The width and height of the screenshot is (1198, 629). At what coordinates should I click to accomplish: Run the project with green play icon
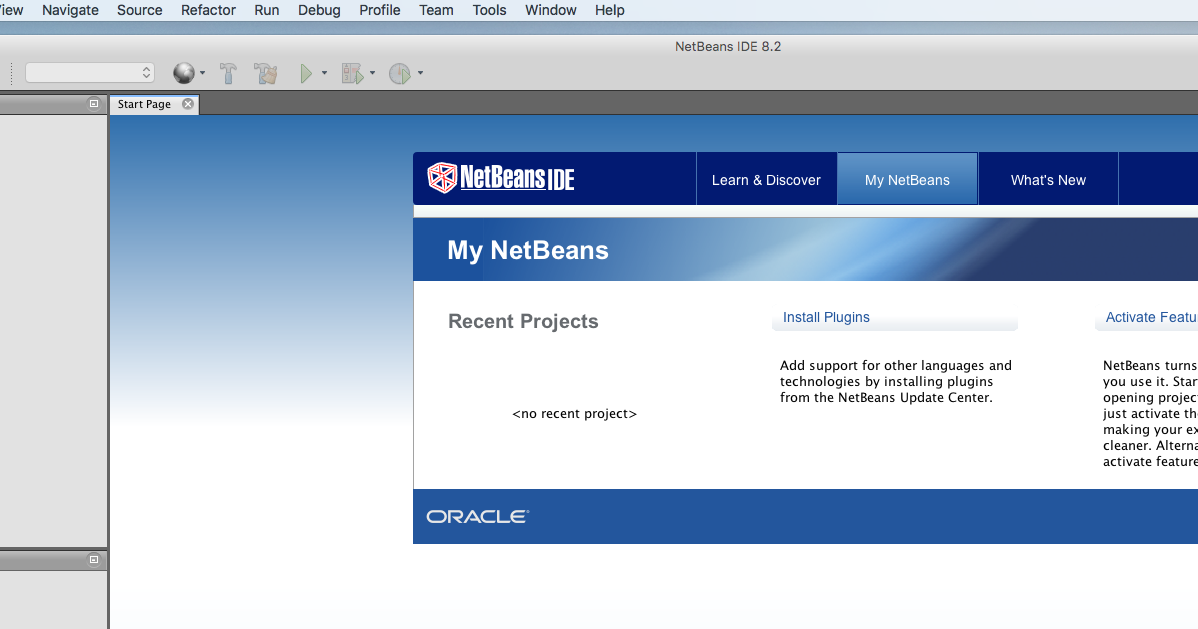pos(306,73)
